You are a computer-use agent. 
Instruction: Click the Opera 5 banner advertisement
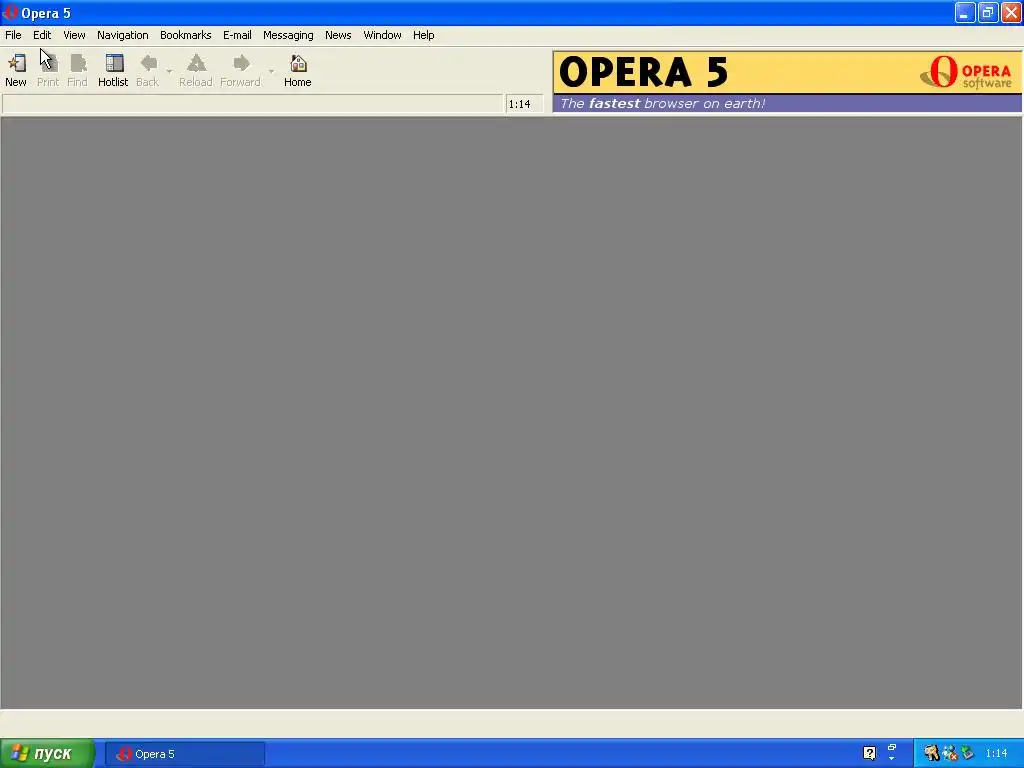pyautogui.click(x=787, y=82)
